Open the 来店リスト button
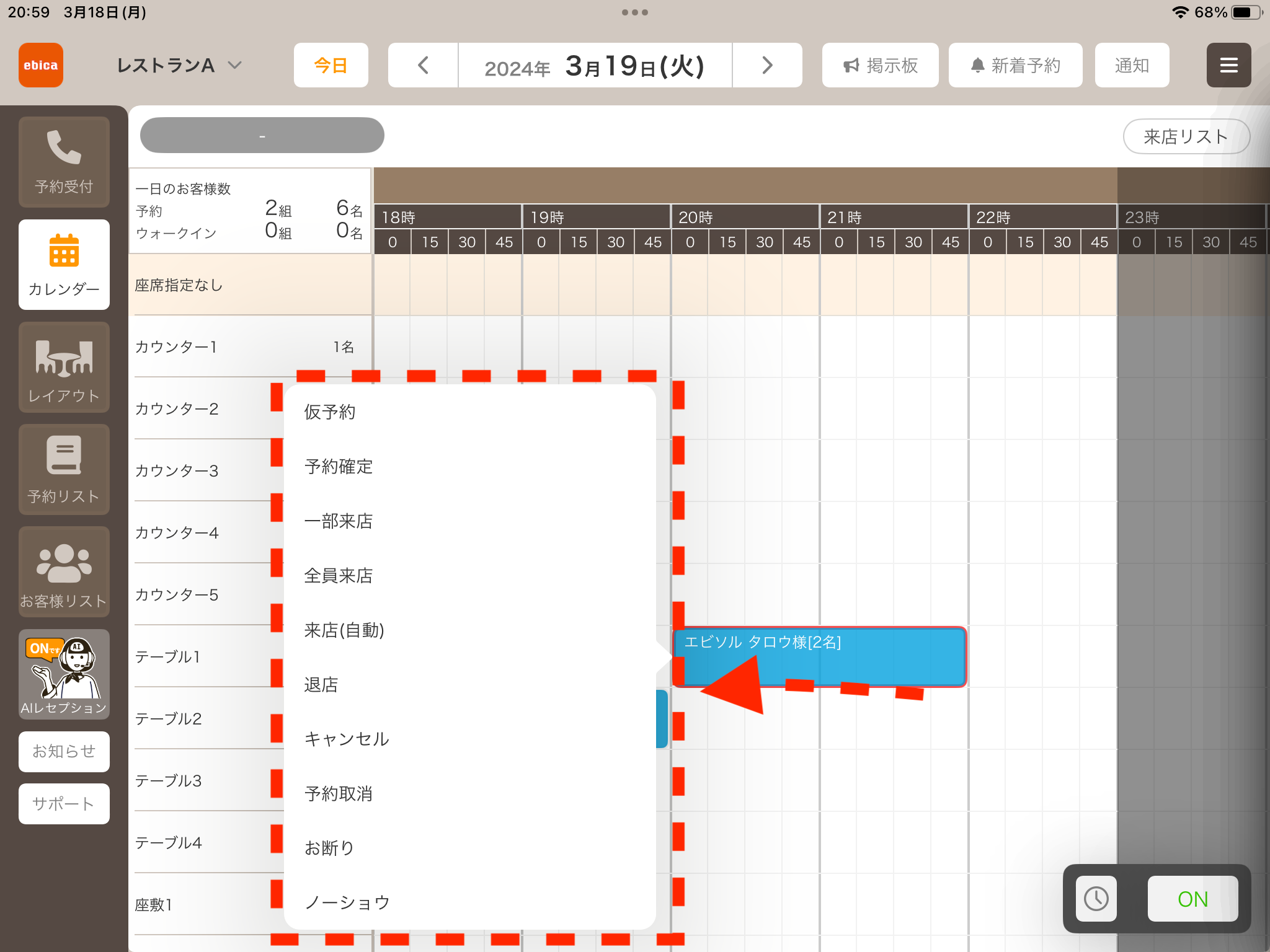 coord(1186,136)
